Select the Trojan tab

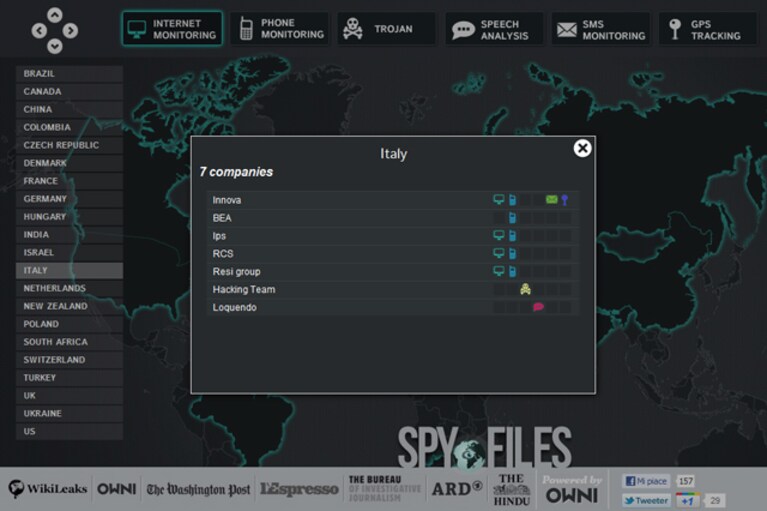point(386,29)
